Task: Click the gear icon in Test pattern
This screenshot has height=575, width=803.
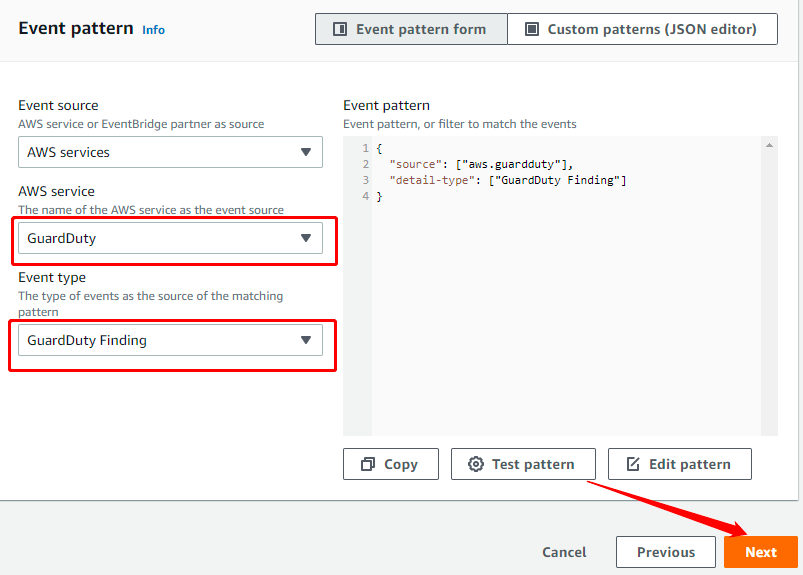Action: tap(476, 464)
